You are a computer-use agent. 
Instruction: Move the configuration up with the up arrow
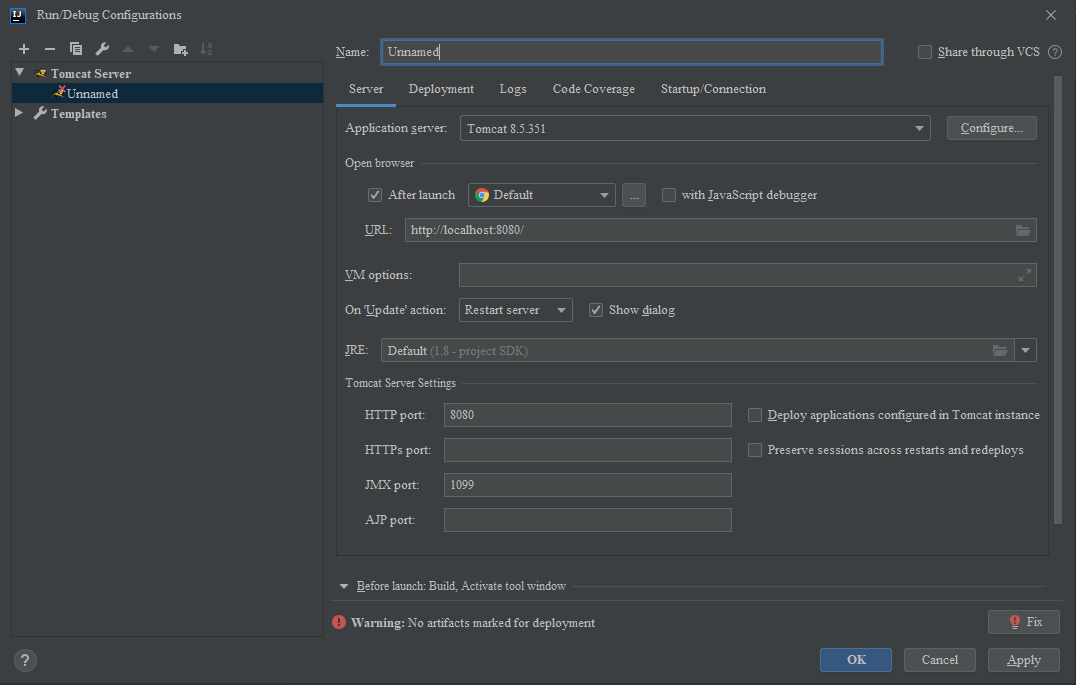[128, 49]
